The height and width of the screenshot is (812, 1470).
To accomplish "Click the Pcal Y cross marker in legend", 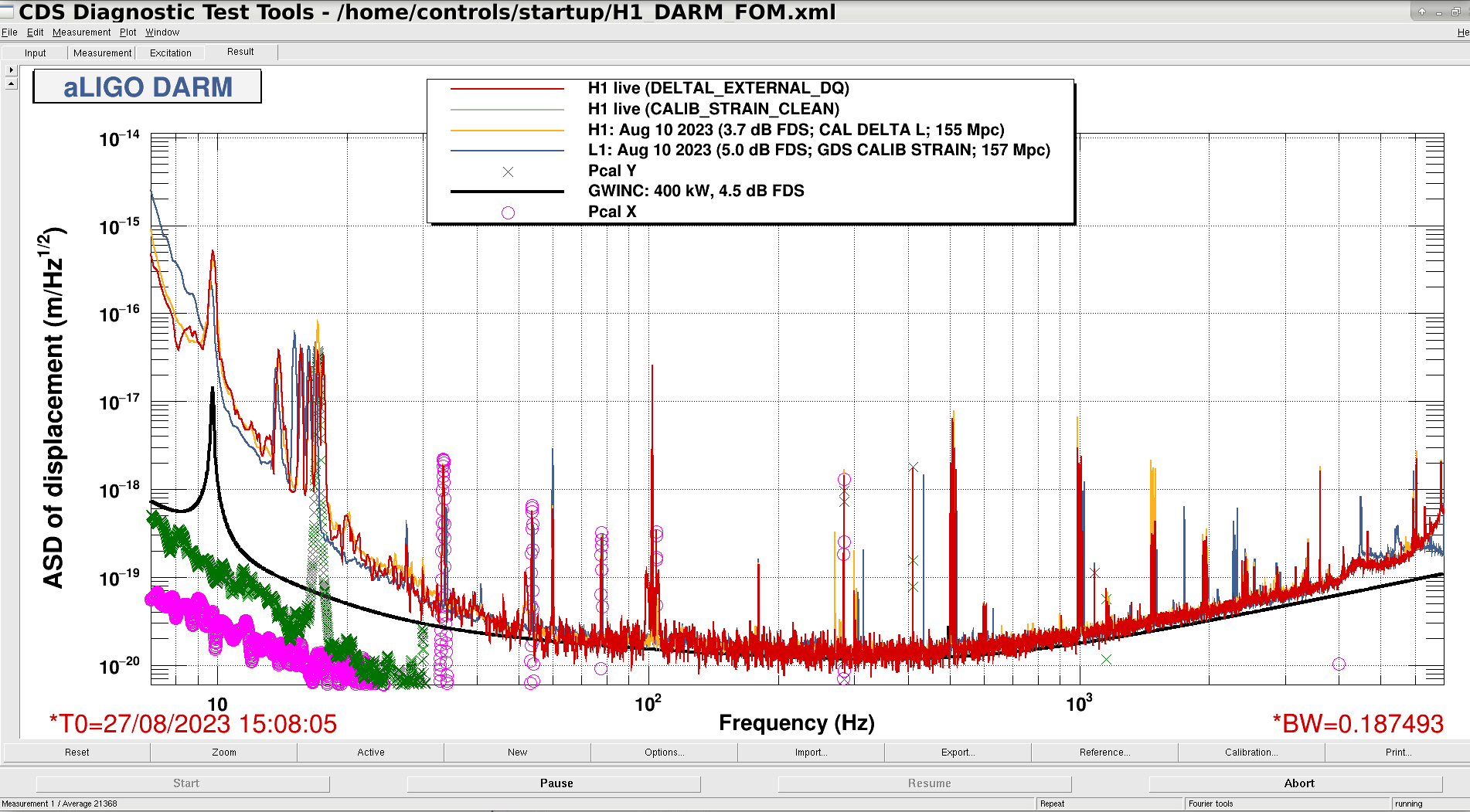I will click(x=508, y=172).
